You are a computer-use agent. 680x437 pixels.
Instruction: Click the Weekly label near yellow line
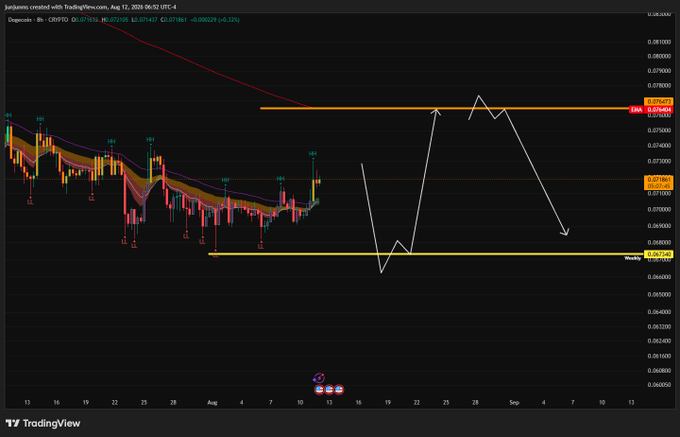pos(632,258)
